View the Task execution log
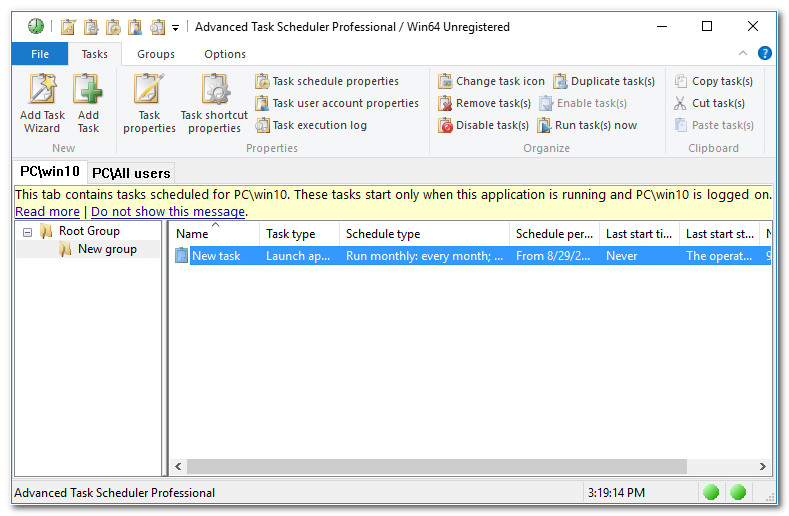 point(311,125)
